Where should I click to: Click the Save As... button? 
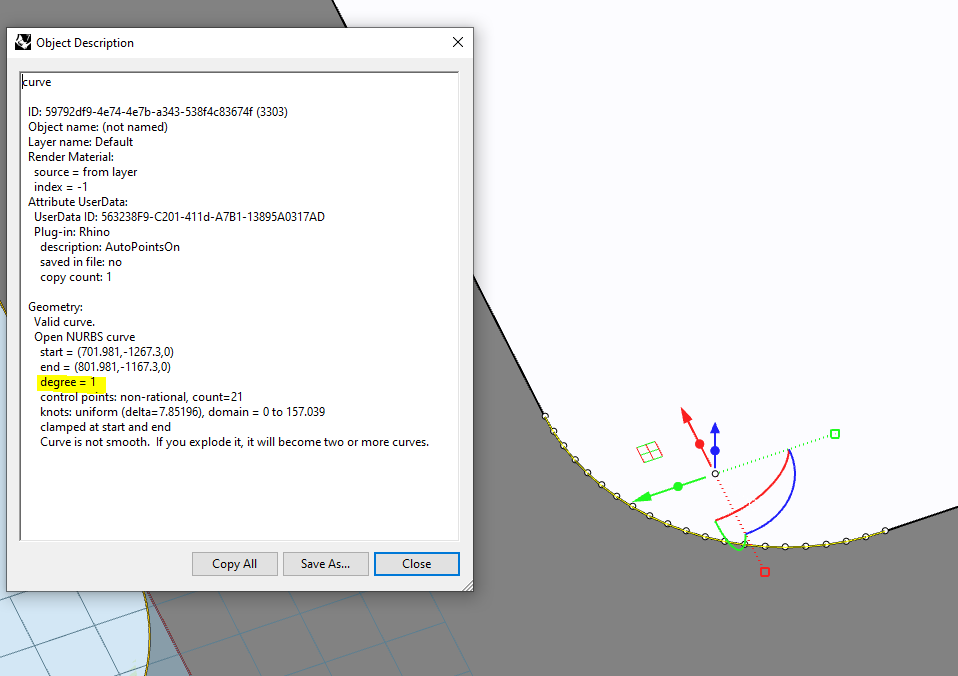click(x=325, y=564)
